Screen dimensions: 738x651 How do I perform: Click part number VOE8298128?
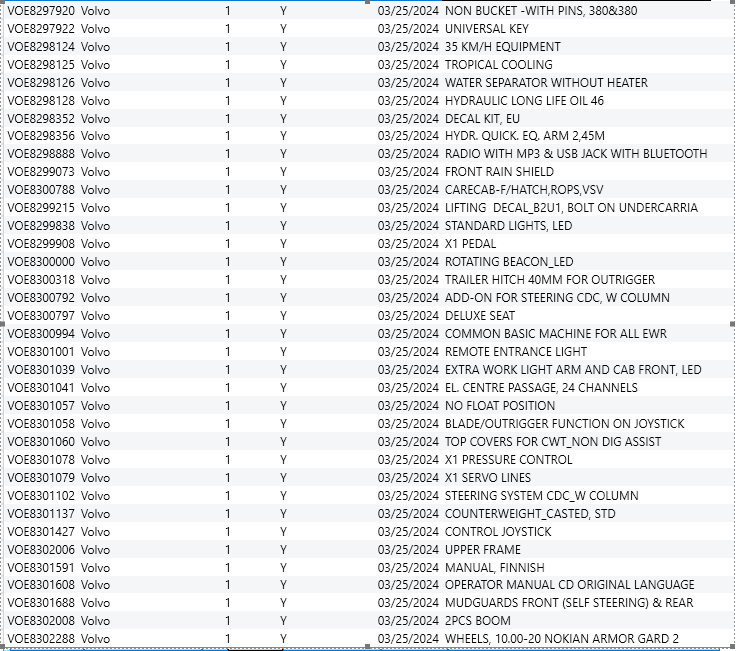click(x=41, y=100)
